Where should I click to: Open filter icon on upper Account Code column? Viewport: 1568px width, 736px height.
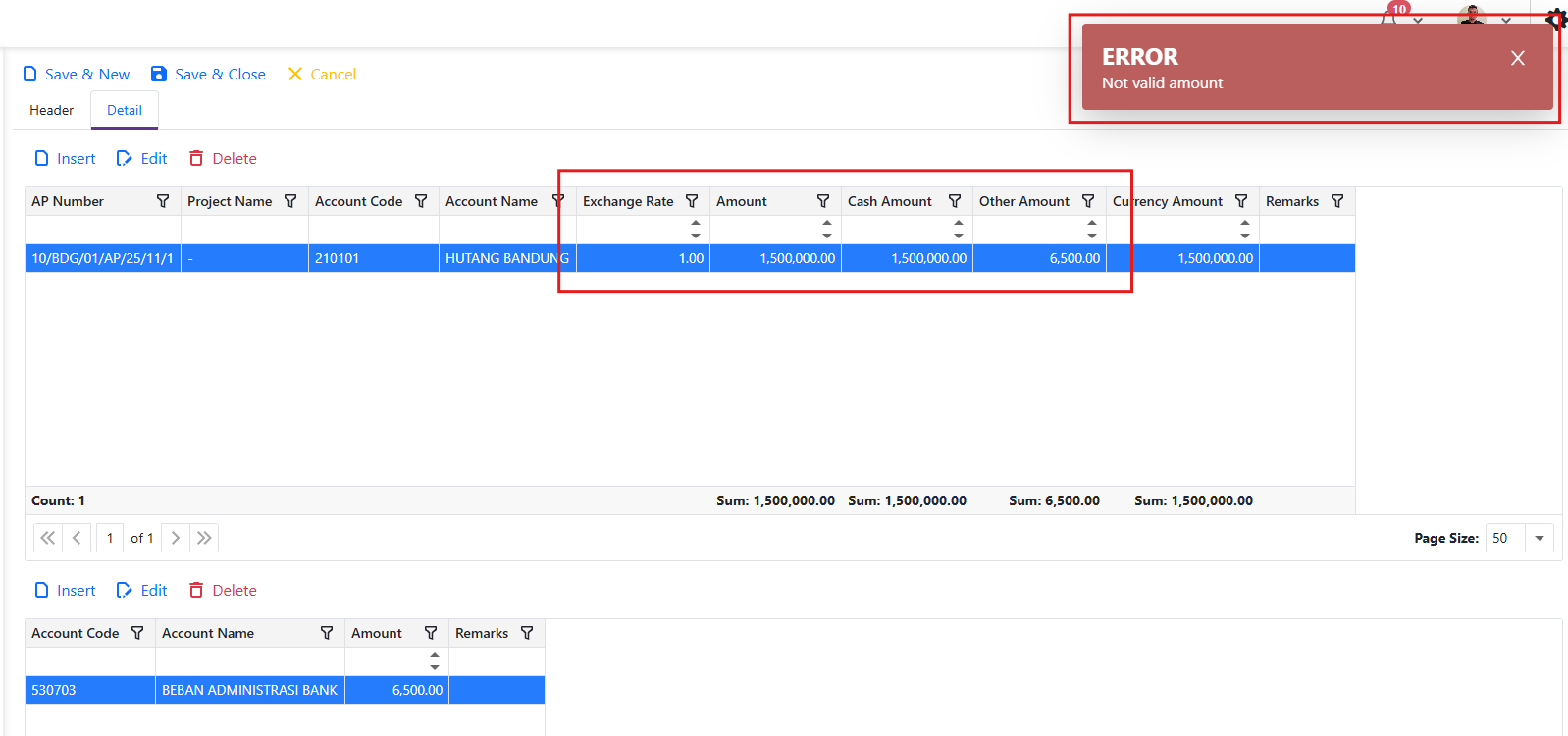pyautogui.click(x=421, y=201)
